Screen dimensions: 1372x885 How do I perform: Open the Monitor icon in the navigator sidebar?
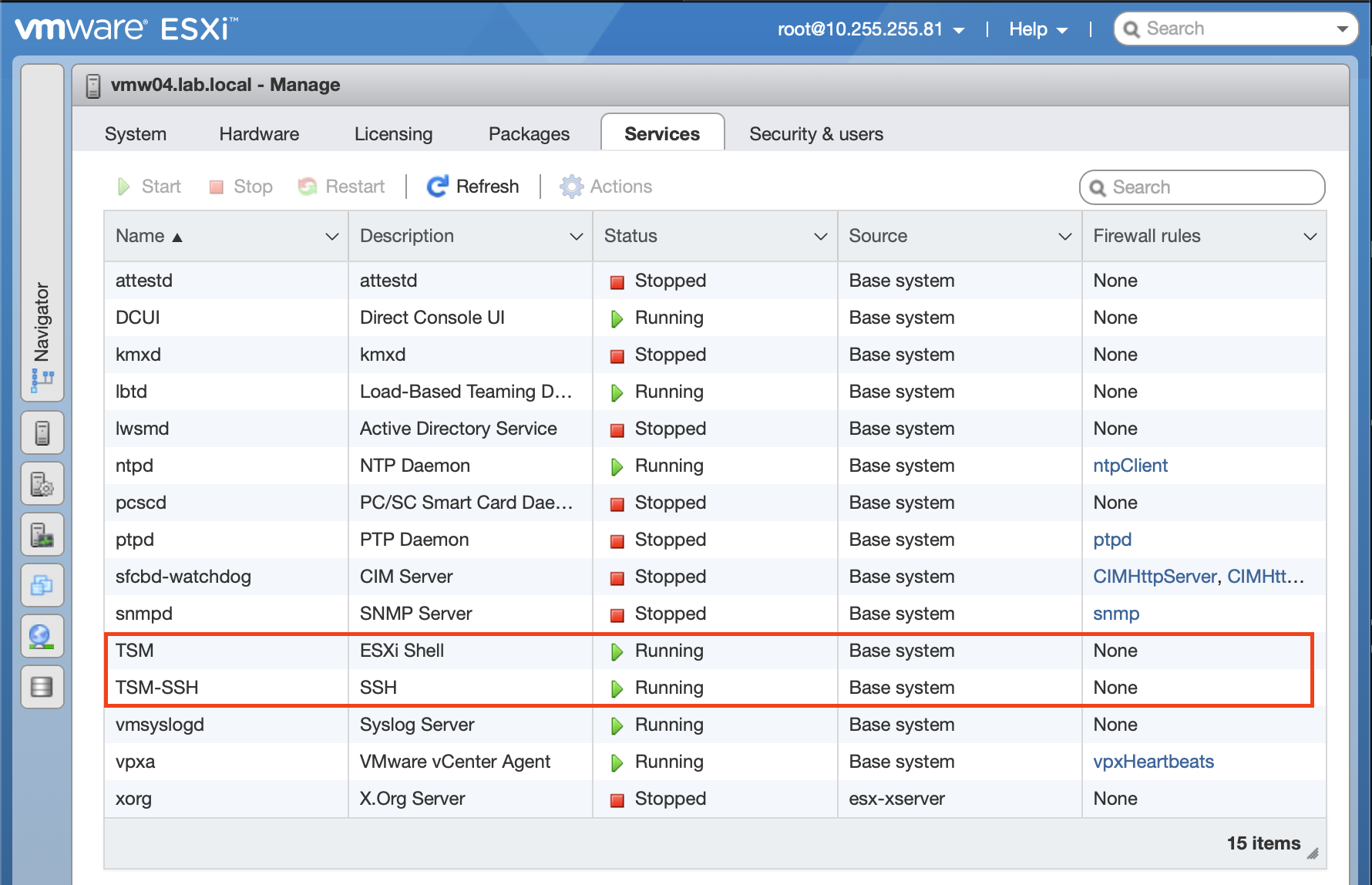point(42,535)
